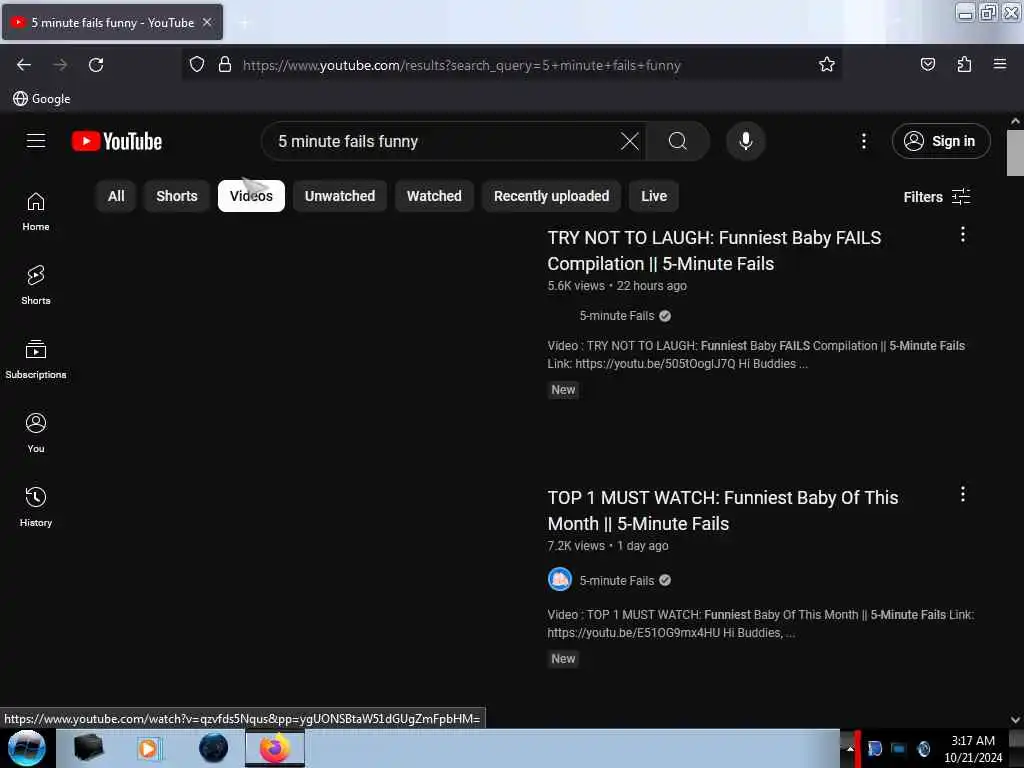The image size is (1024, 768).
Task: Select the Shorts filter chip
Action: click(x=177, y=196)
